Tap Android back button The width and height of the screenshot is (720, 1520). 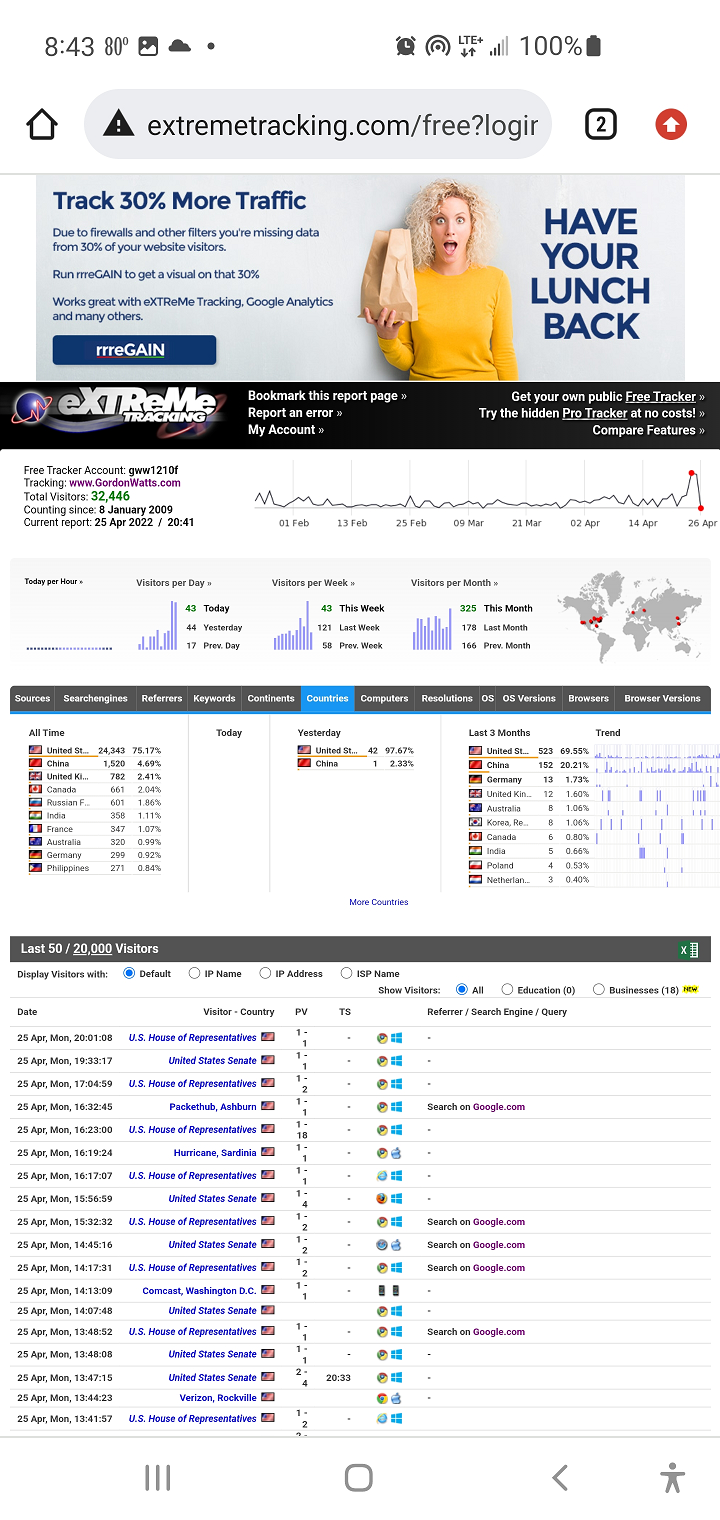[x=560, y=1478]
